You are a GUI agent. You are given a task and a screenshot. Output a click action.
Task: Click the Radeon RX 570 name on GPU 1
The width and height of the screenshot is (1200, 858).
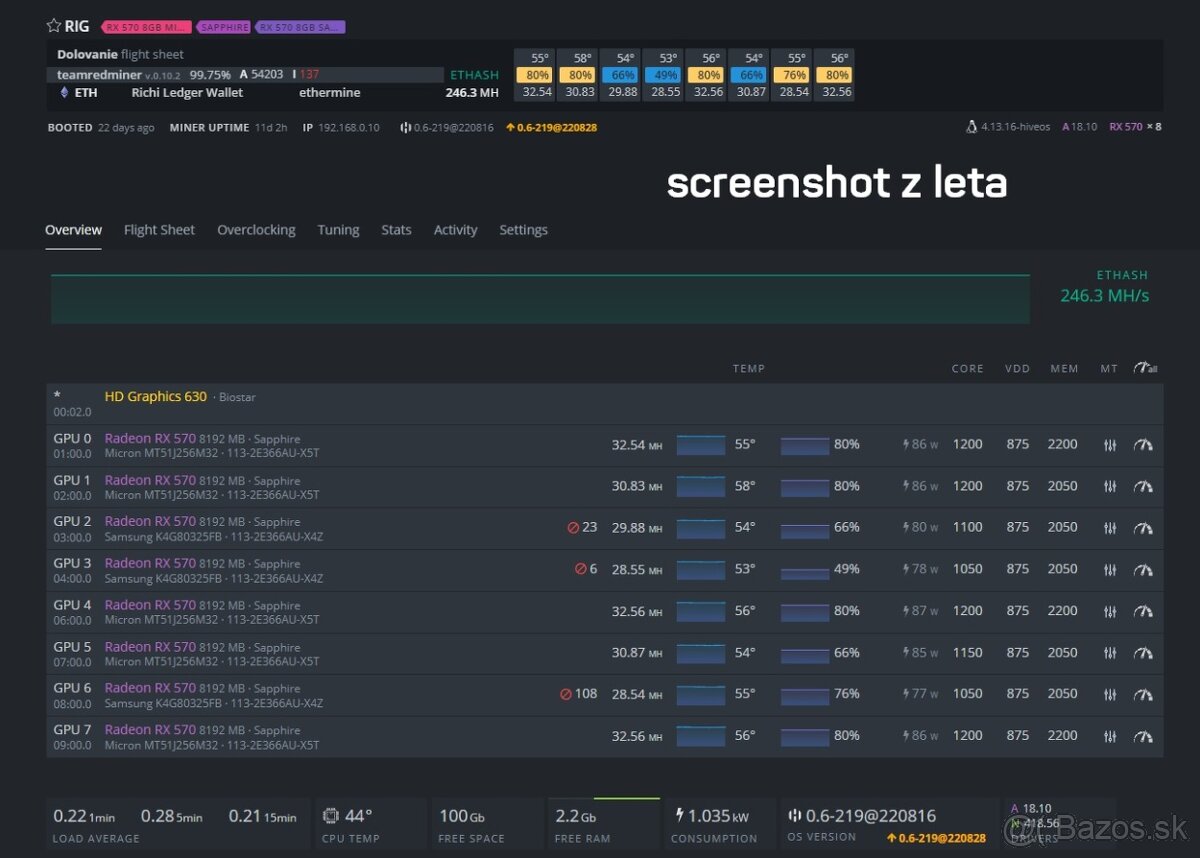coord(150,480)
